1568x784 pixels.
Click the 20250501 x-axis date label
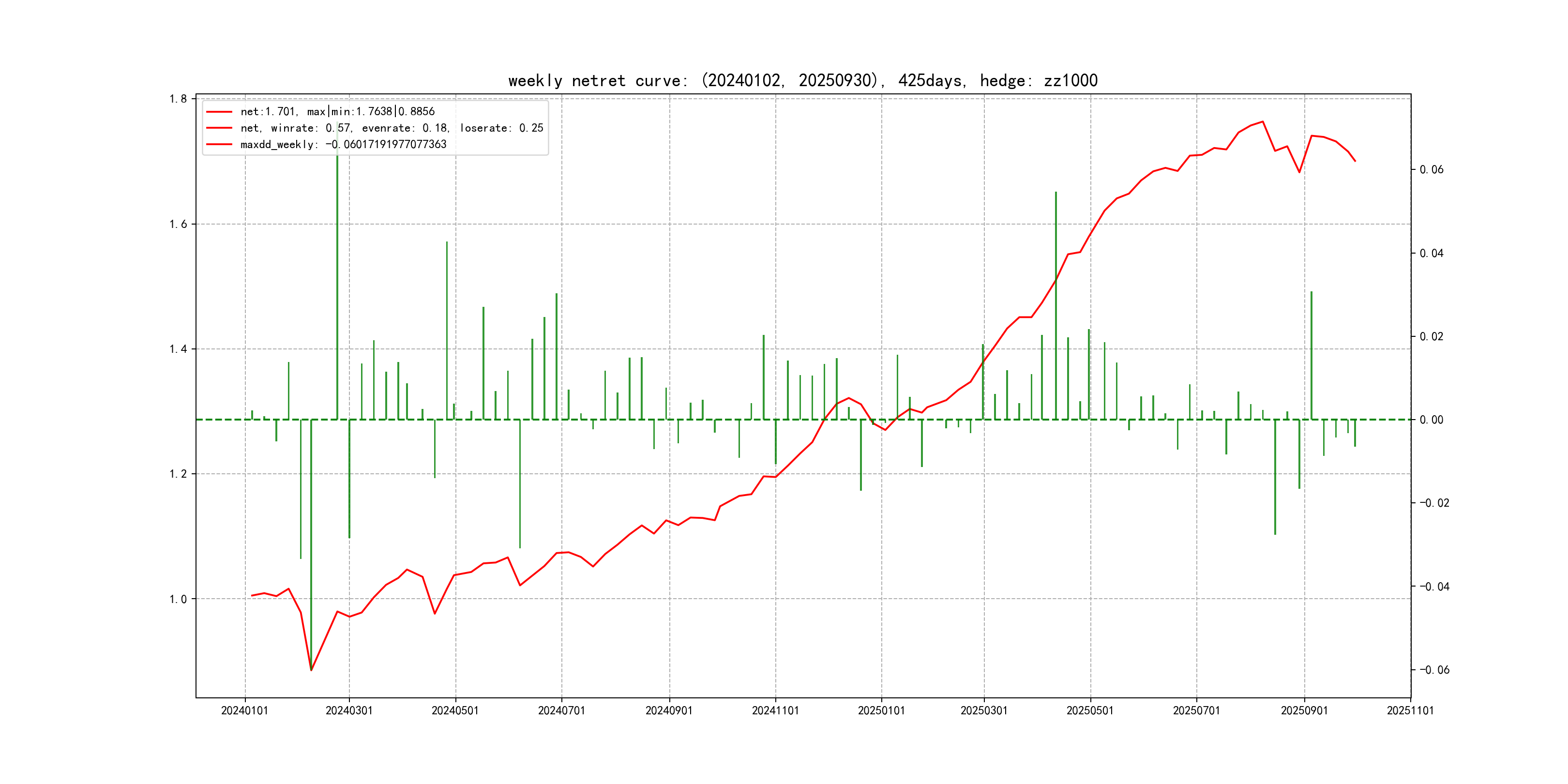1089,710
